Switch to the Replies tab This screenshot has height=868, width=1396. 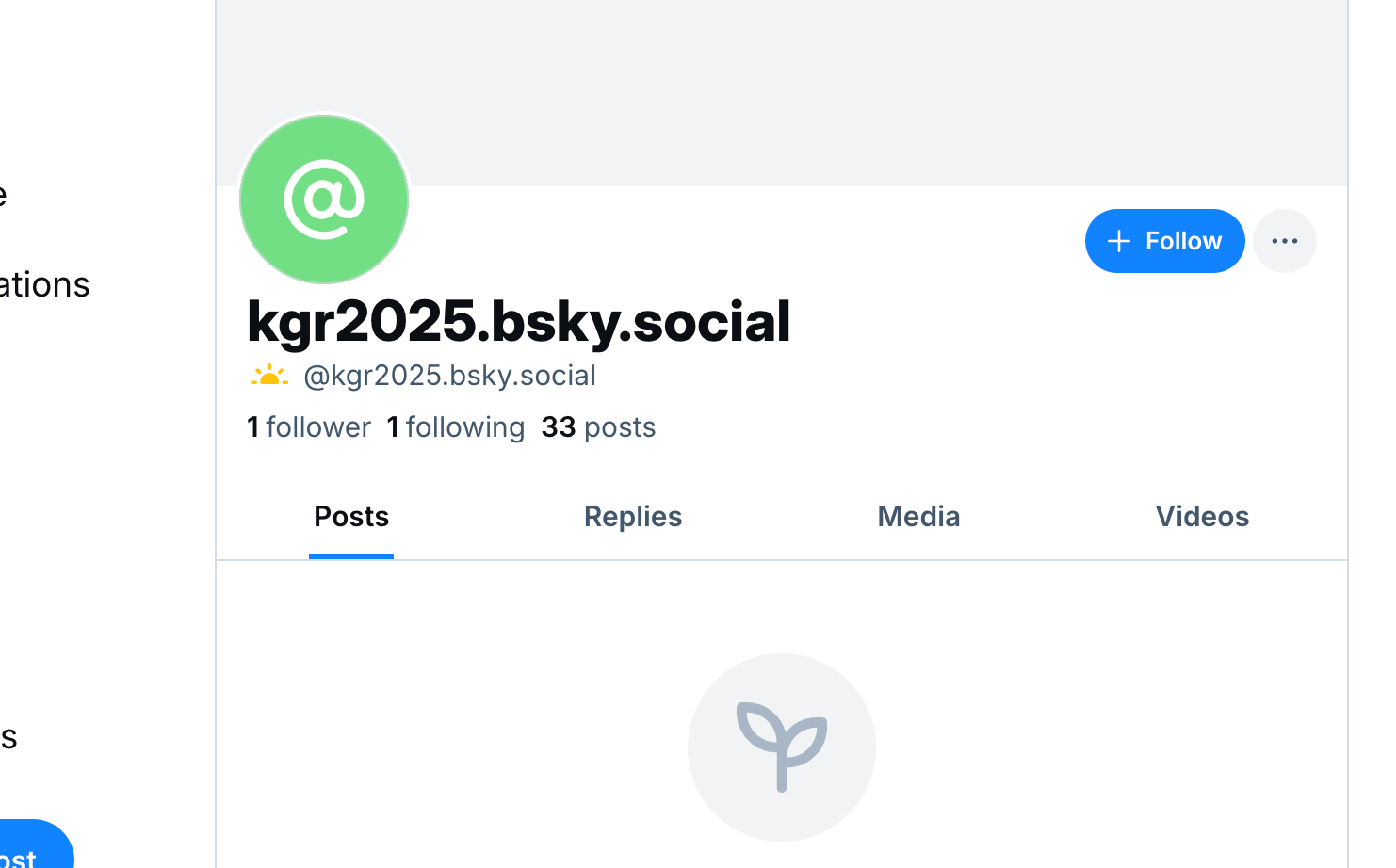coord(633,517)
